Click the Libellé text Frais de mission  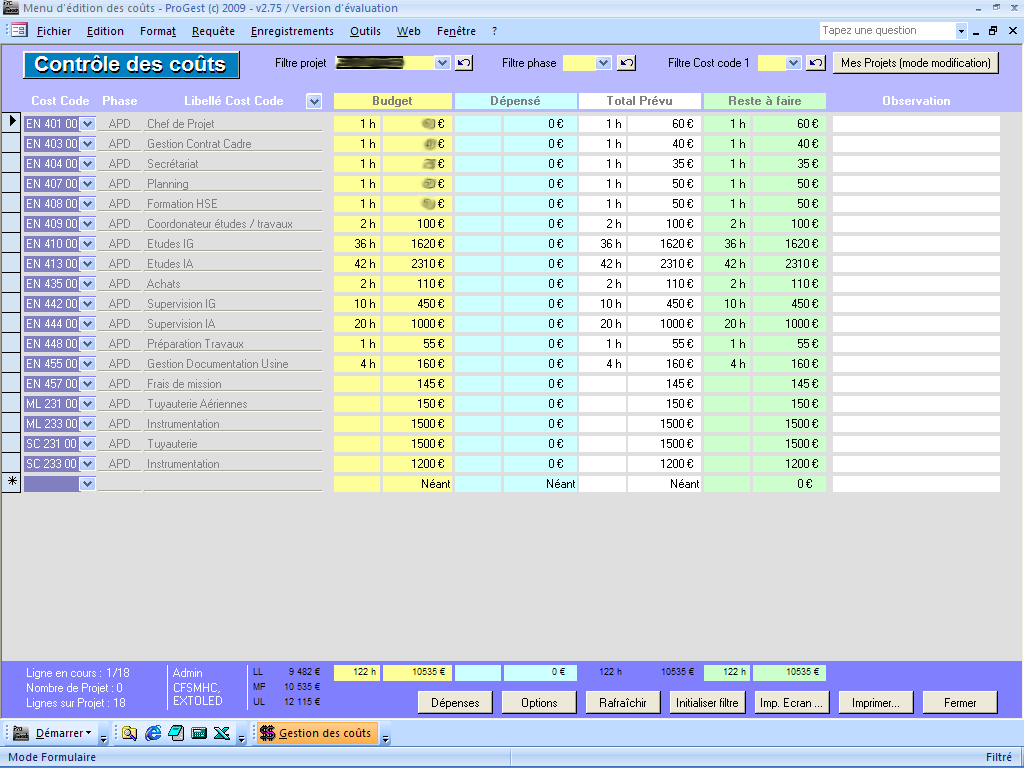(x=184, y=384)
